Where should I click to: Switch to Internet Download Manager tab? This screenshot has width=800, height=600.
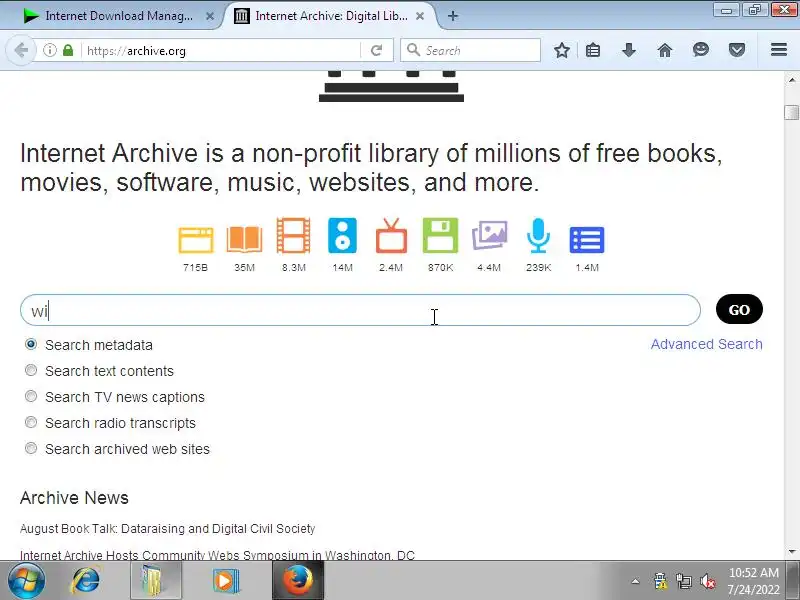pos(118,16)
